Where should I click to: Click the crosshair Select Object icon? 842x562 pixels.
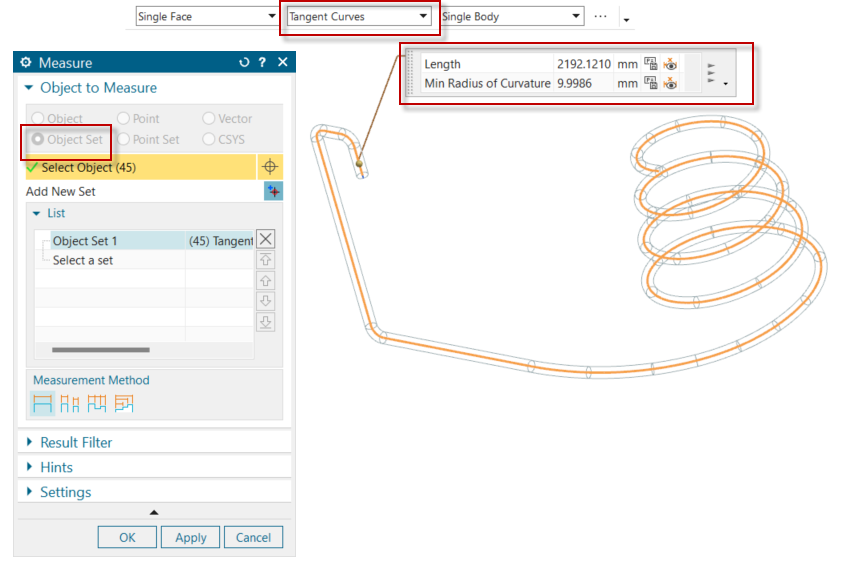(x=268, y=167)
